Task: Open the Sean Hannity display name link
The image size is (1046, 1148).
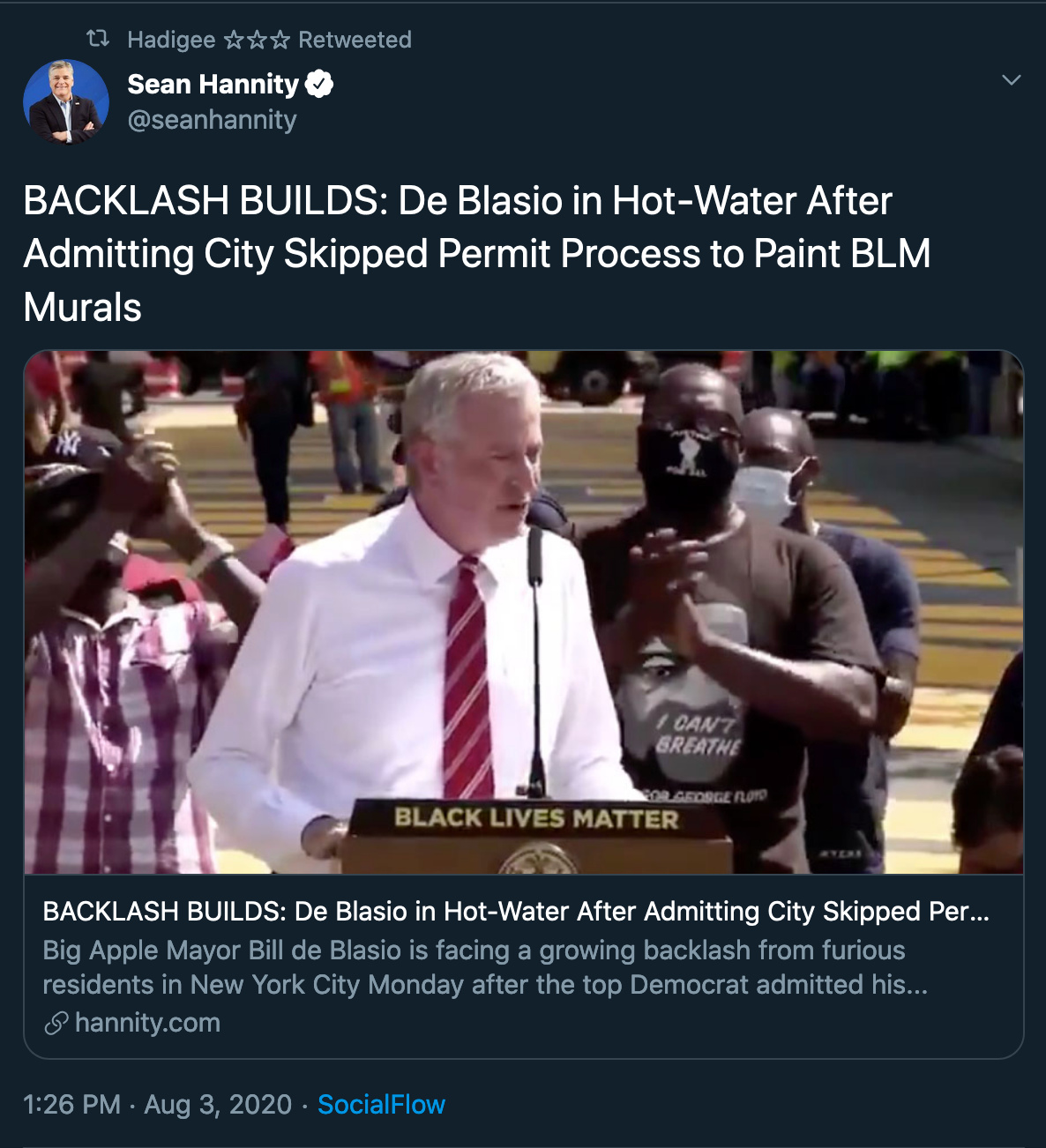Action: 213,85
